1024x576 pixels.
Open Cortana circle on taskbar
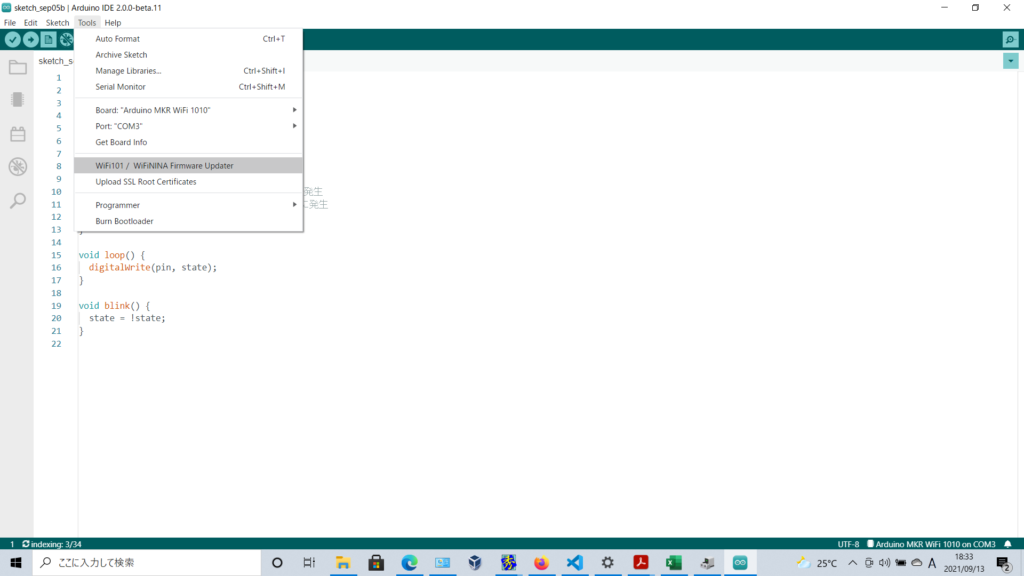[277, 562]
